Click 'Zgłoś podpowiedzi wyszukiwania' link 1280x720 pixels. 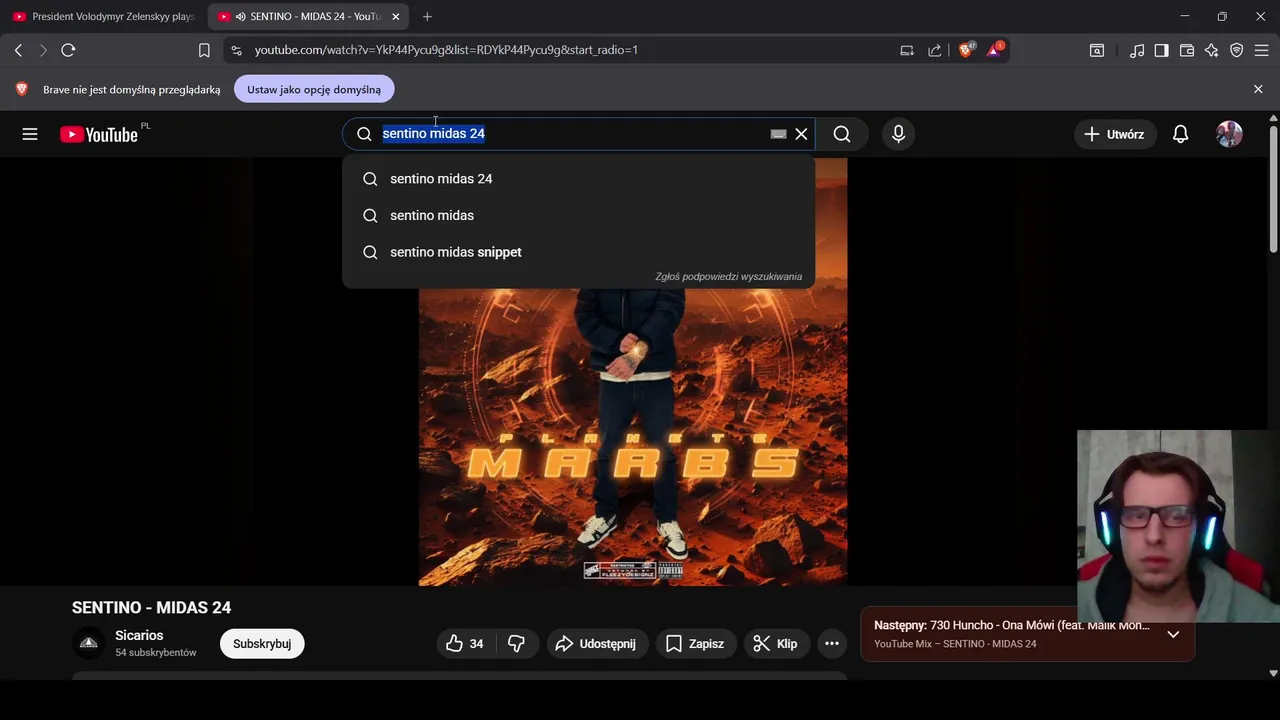click(x=728, y=276)
